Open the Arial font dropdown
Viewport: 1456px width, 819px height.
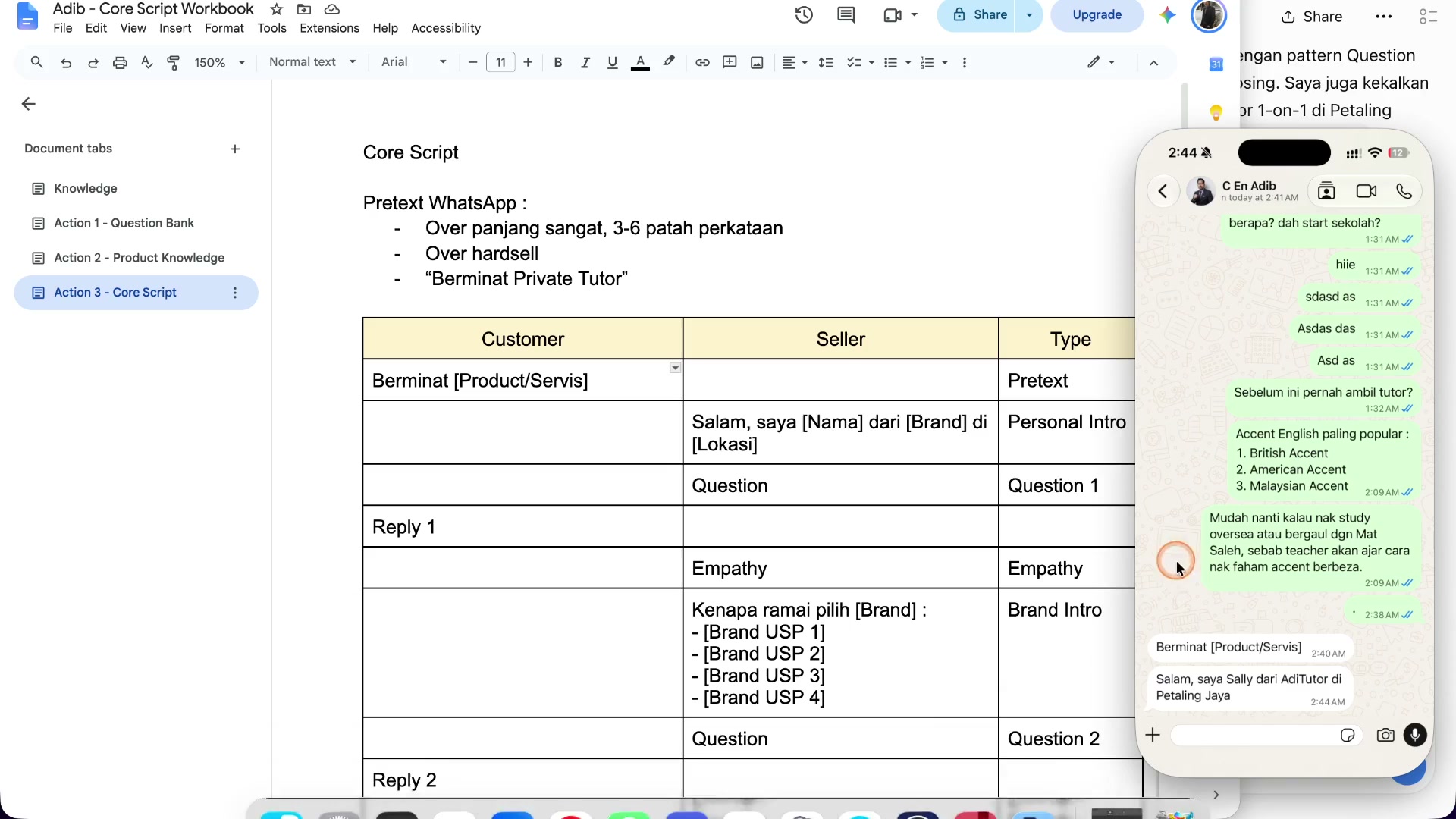coord(414,62)
